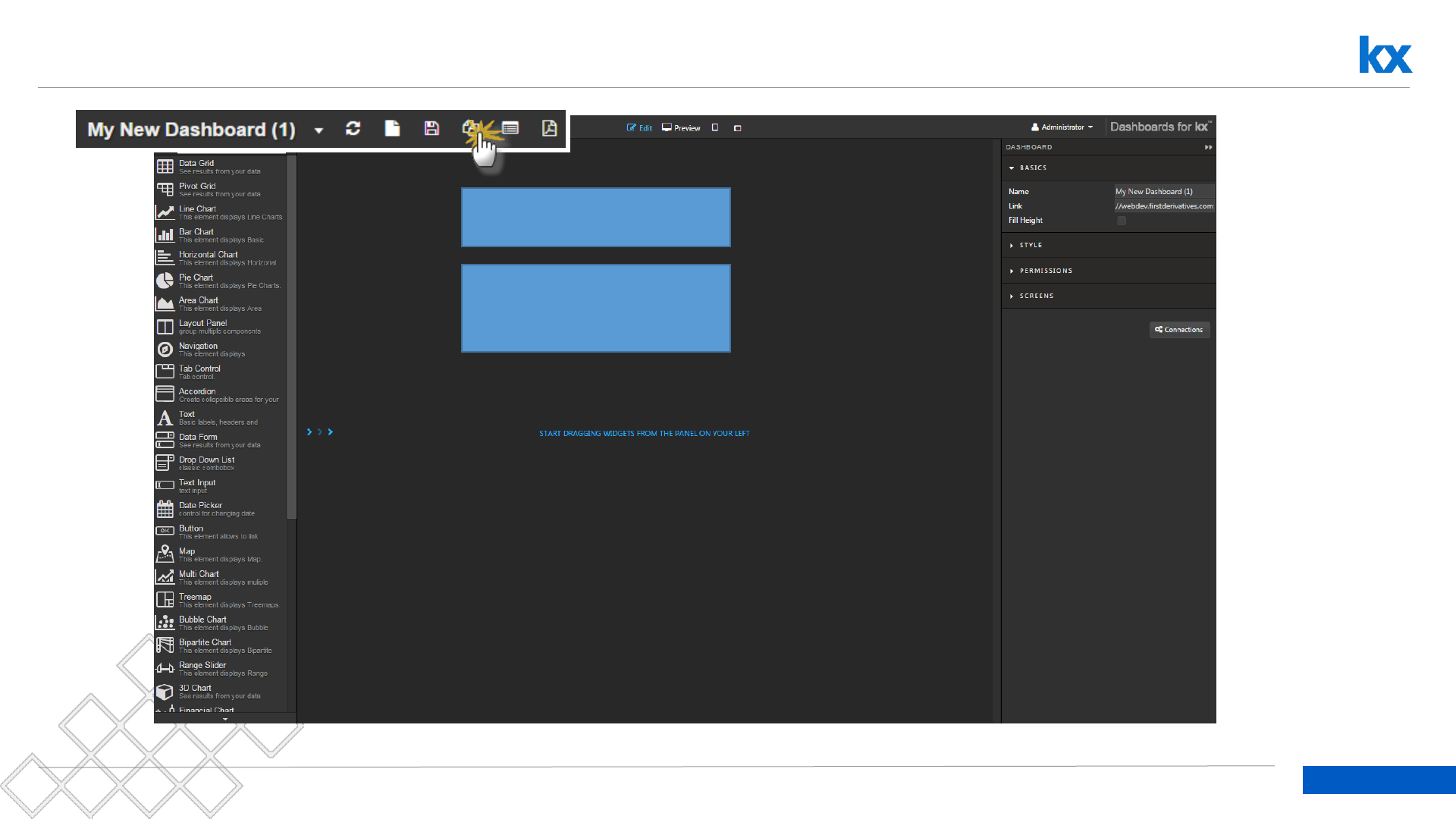Select the Date Picker widget icon
1456x819 pixels.
(x=165, y=509)
